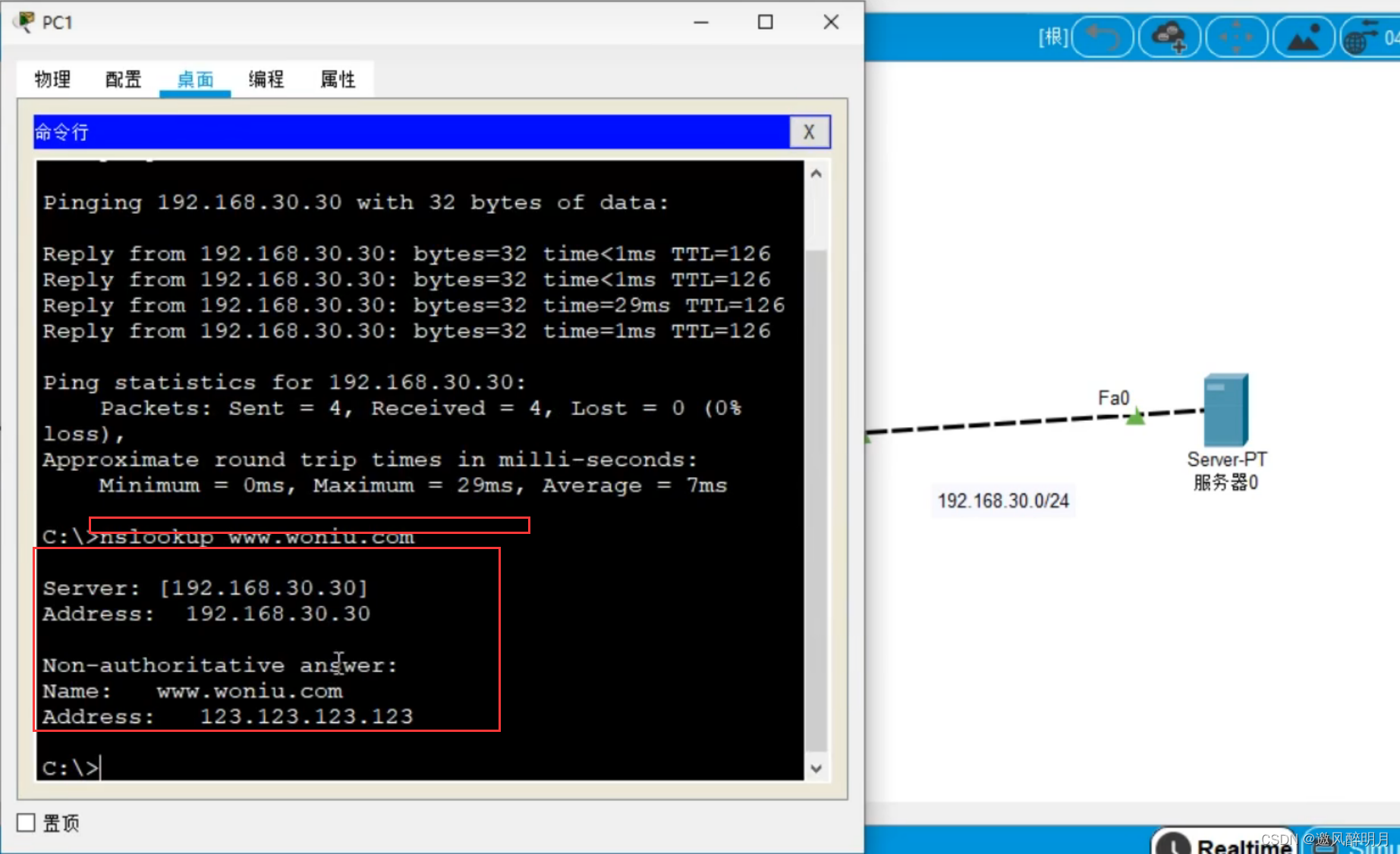Click the set background mountain icon
Image resolution: width=1400 pixels, height=854 pixels.
1304,36
